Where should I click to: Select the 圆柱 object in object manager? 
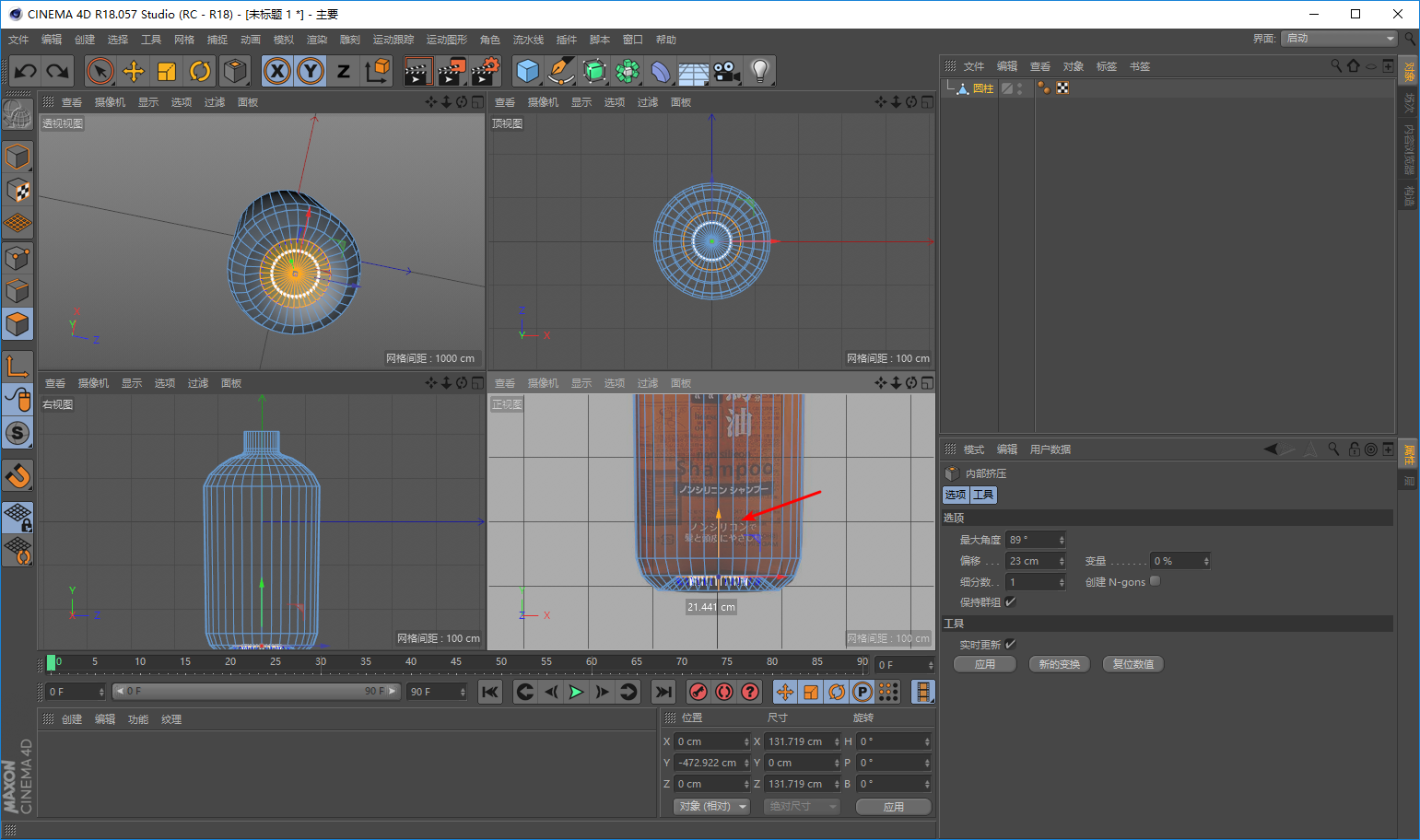click(x=983, y=88)
